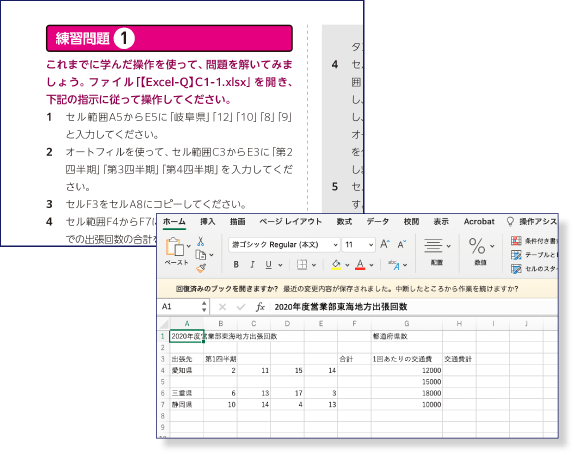Viewport: 575px width, 455px height.
Task: Expand phonetic guide dropdown arrow
Action: pyautogui.click(x=405, y=265)
